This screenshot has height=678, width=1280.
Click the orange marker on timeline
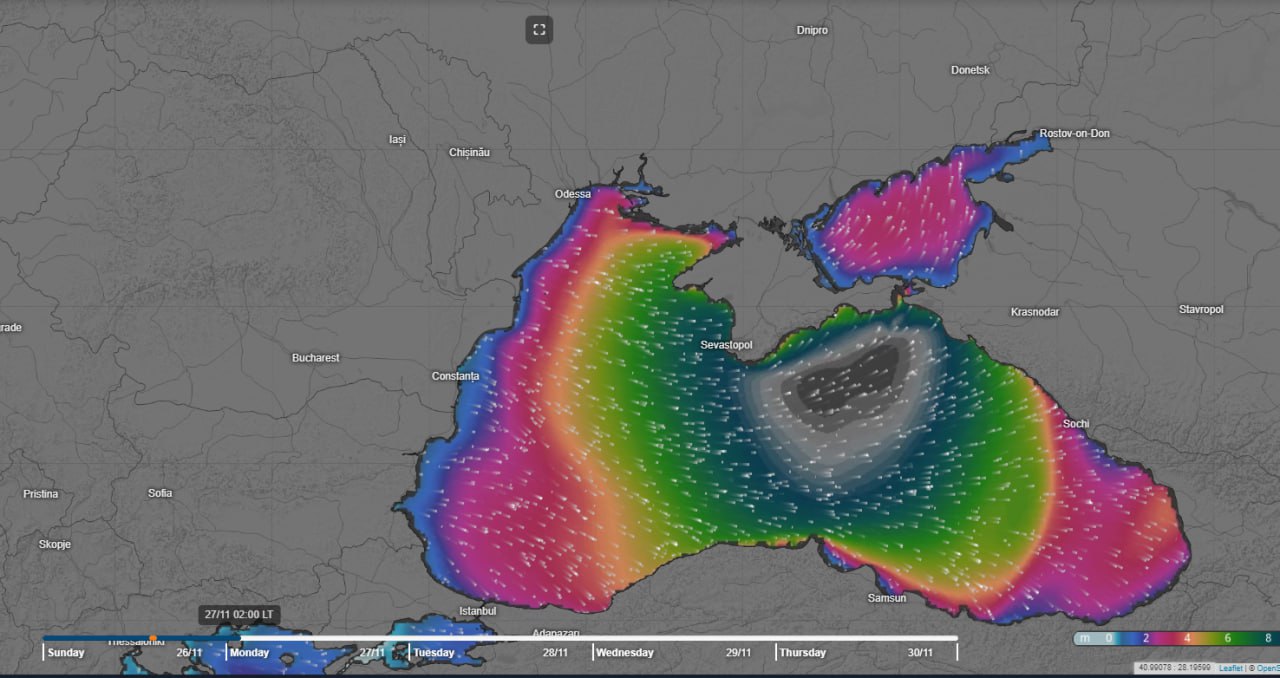click(x=153, y=638)
